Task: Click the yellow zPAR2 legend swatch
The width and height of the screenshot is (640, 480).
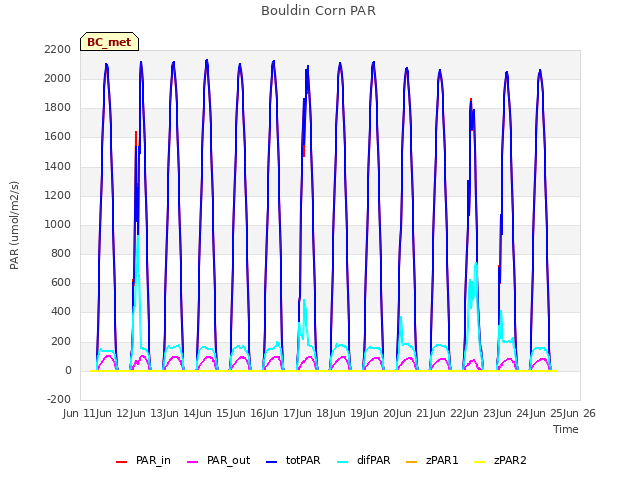Action: point(480,462)
